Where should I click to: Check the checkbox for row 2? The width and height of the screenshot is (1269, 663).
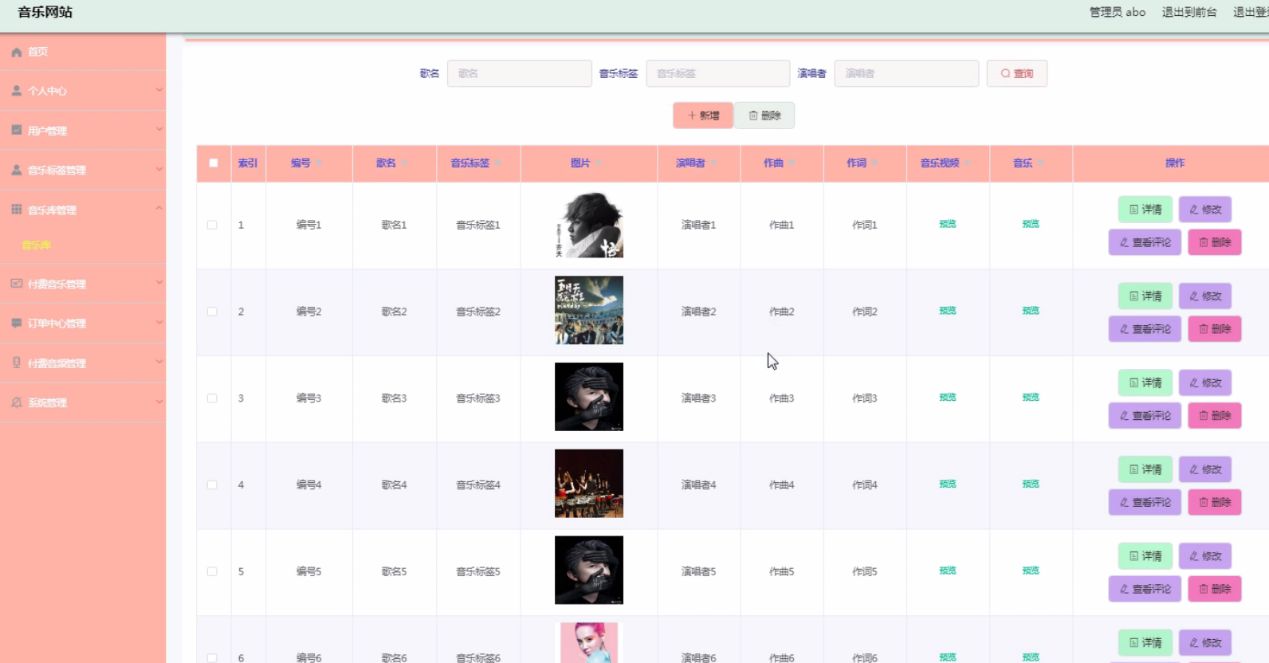[x=212, y=312]
